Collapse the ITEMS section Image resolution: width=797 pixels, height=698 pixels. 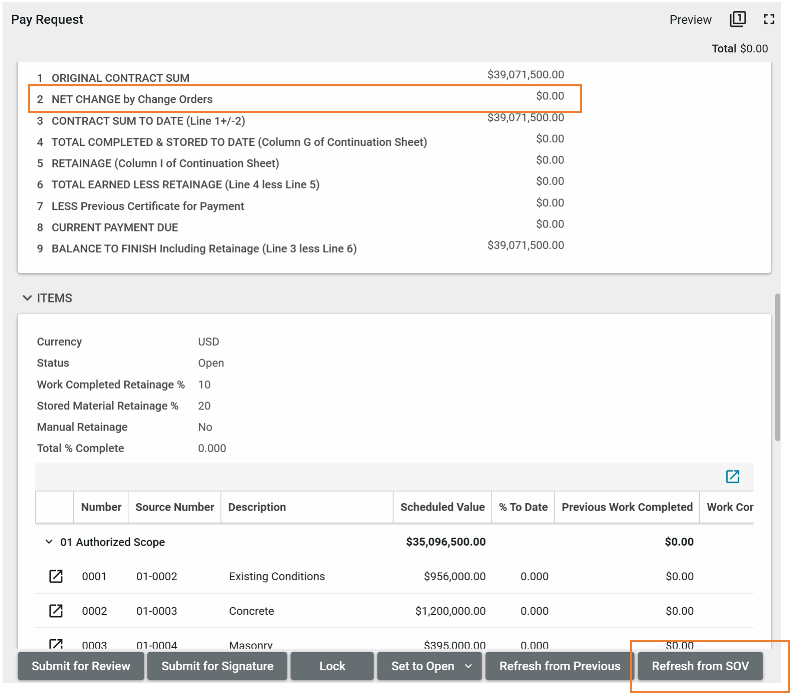[27, 298]
